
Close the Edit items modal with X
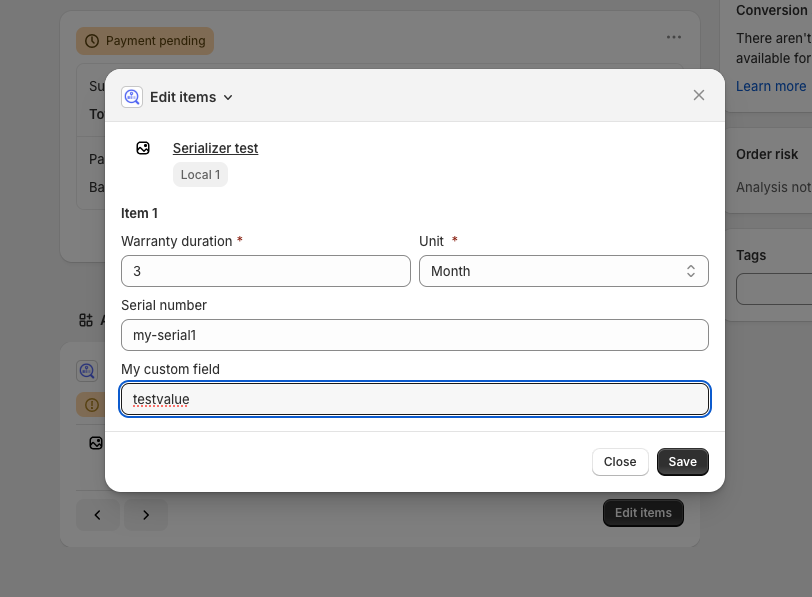tap(699, 95)
